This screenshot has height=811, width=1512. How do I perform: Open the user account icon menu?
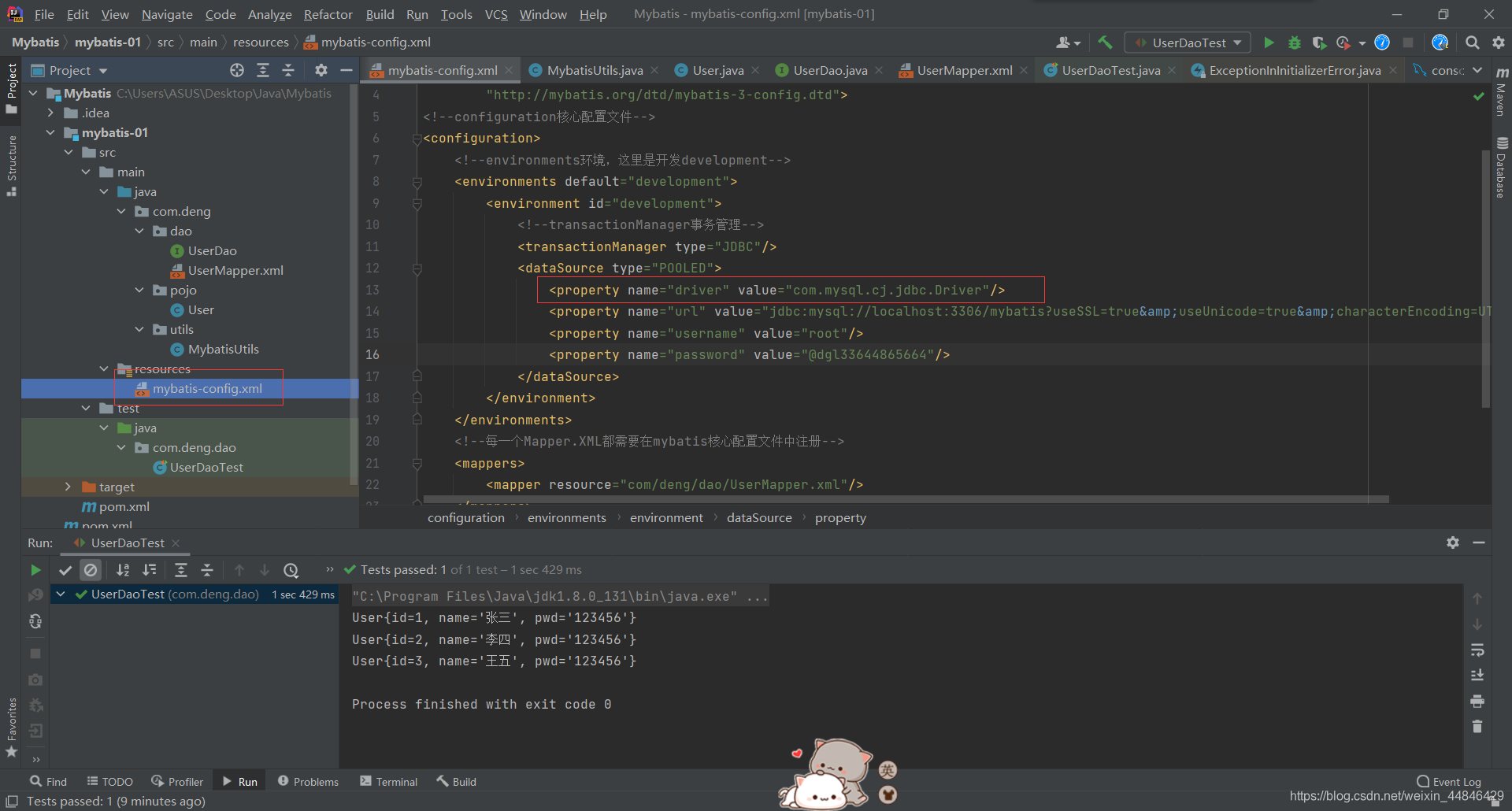point(1068,43)
